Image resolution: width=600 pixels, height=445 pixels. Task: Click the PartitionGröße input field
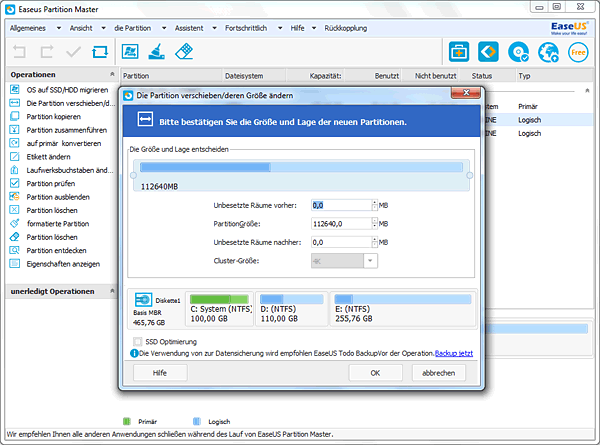click(341, 224)
